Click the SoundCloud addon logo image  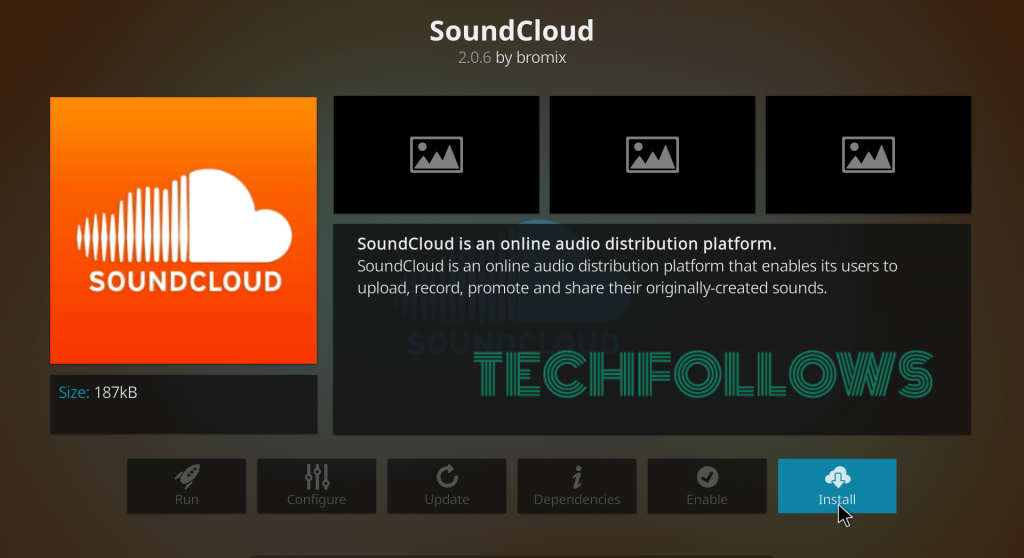pos(184,230)
